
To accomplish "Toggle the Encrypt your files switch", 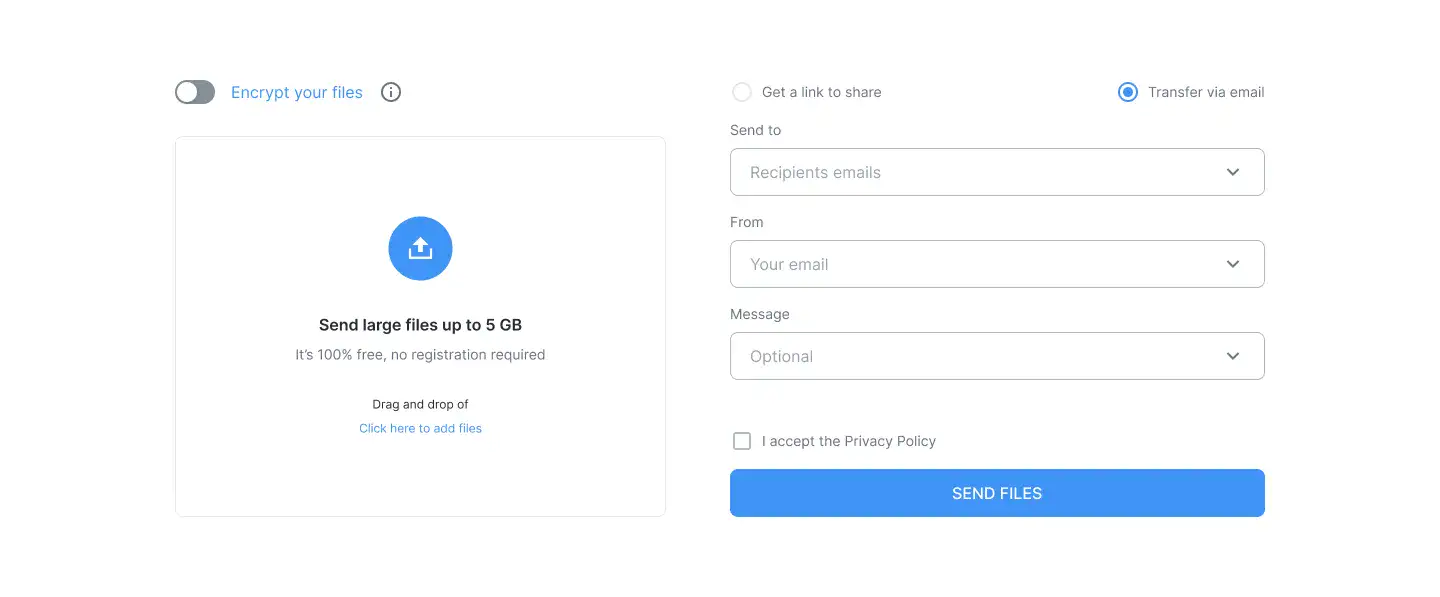I will pos(195,92).
